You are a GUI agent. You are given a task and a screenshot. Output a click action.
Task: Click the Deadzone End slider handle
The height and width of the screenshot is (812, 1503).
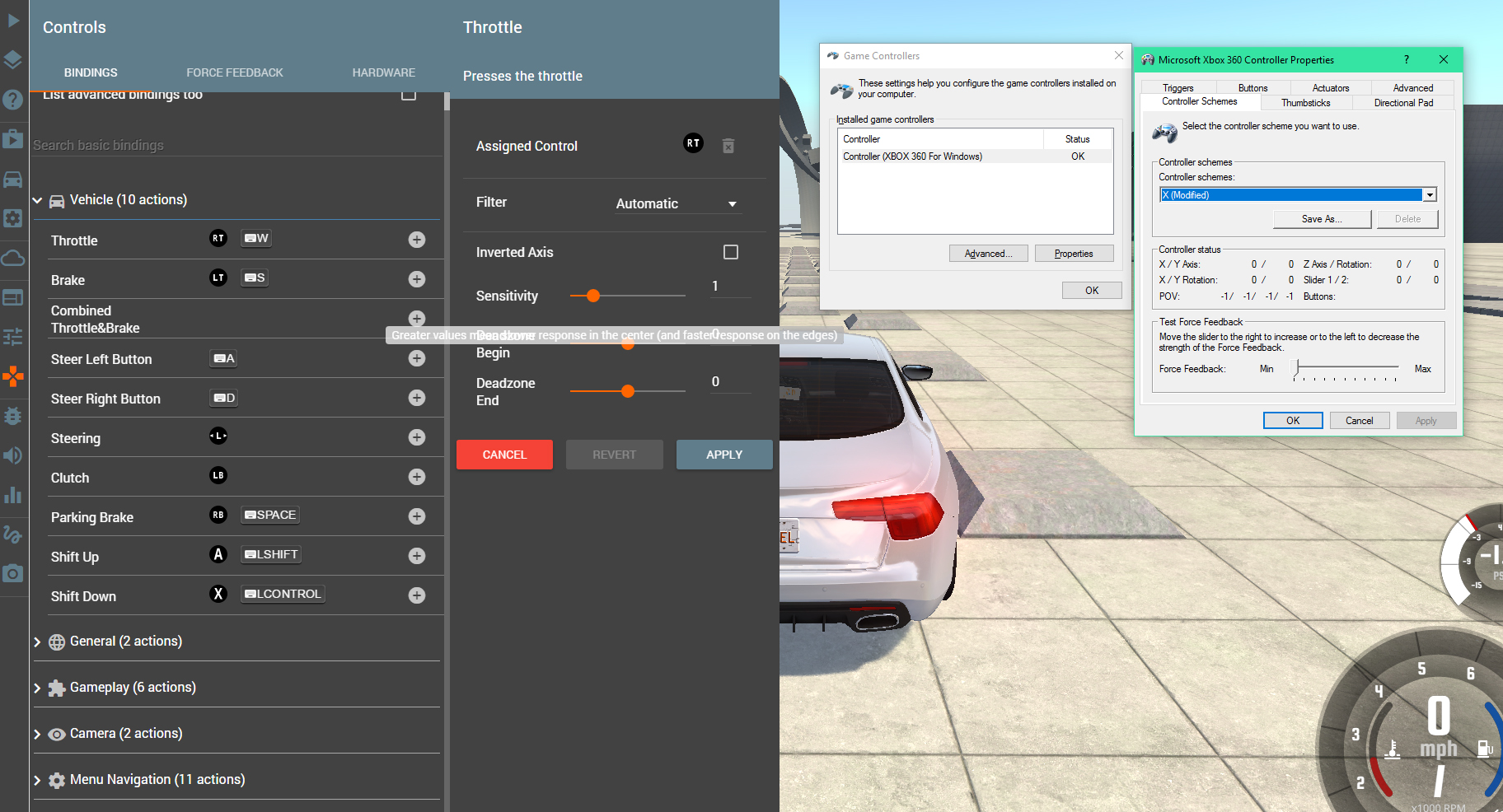point(628,391)
